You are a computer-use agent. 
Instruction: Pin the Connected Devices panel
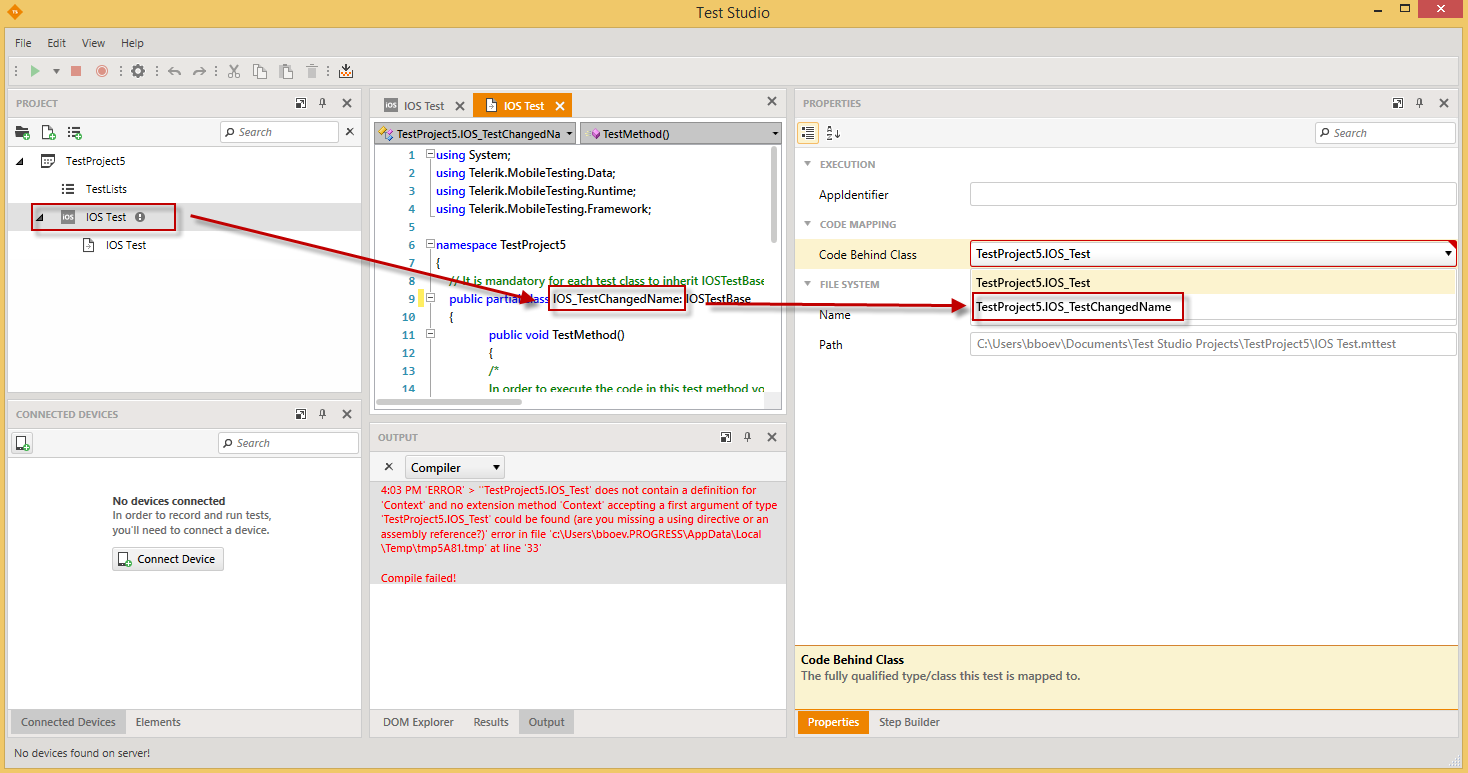[x=322, y=414]
